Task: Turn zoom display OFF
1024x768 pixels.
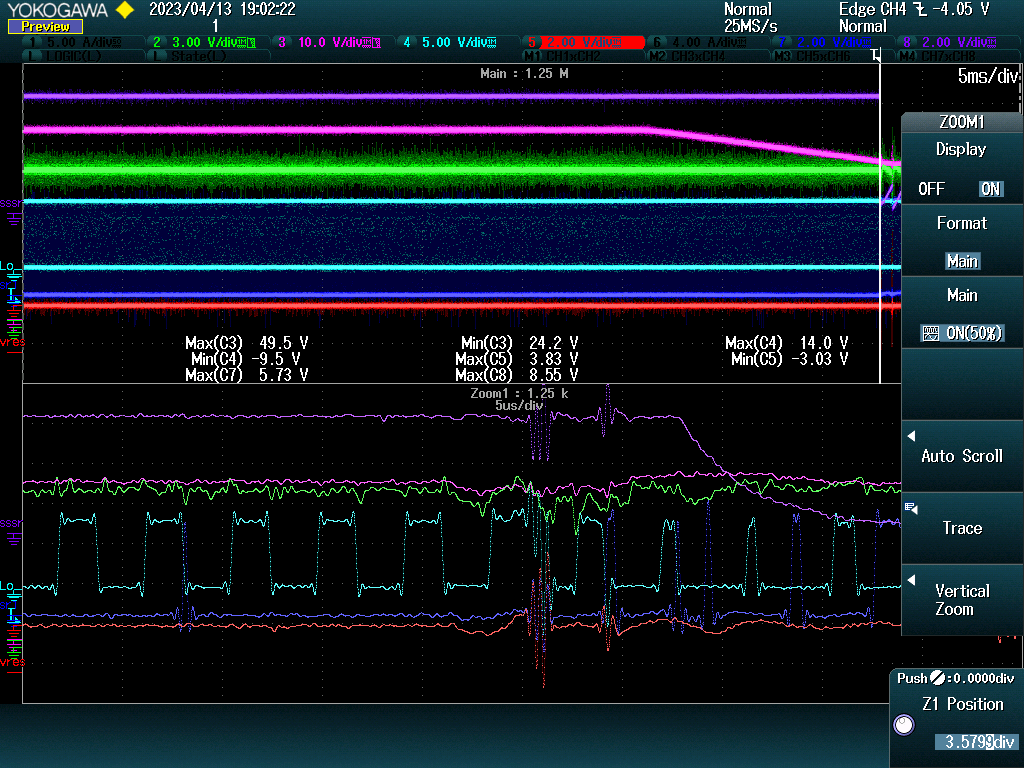Action: [931, 189]
